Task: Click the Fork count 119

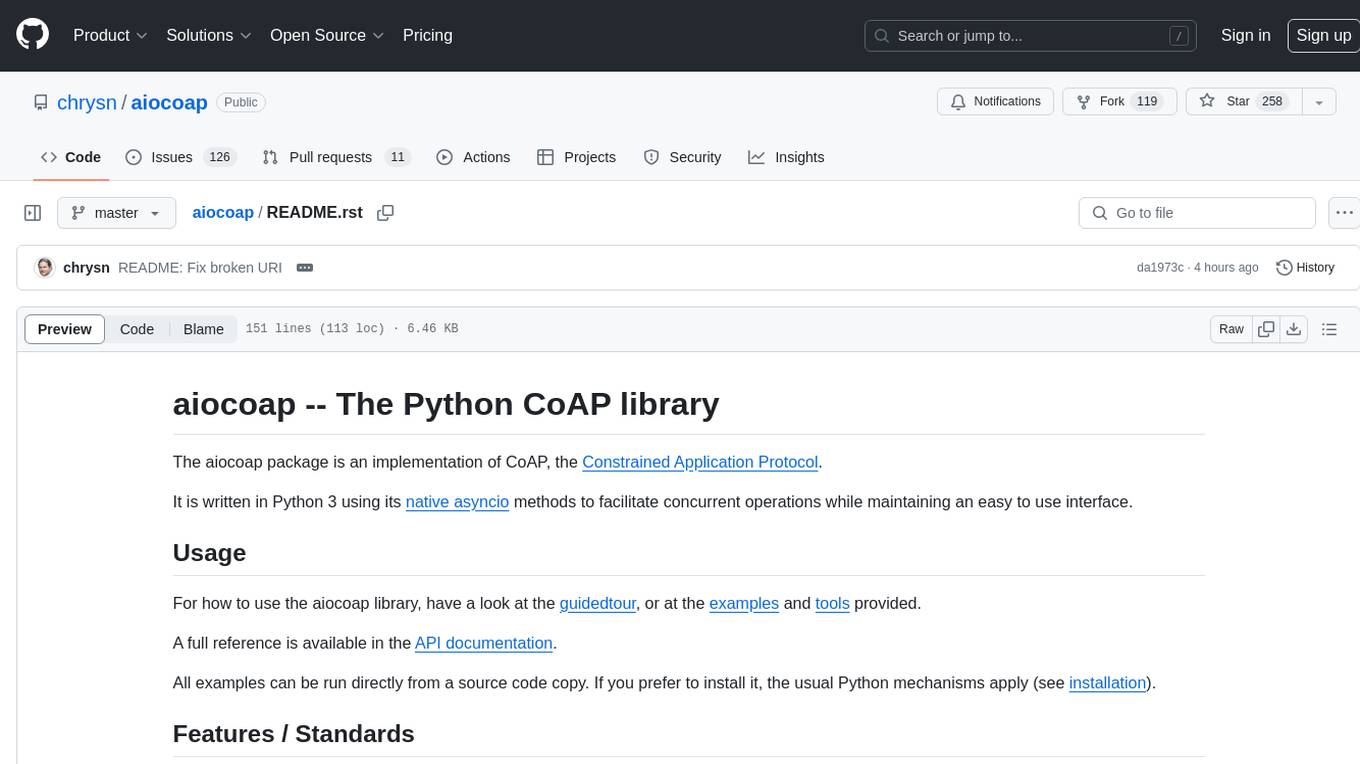Action: click(x=1147, y=102)
